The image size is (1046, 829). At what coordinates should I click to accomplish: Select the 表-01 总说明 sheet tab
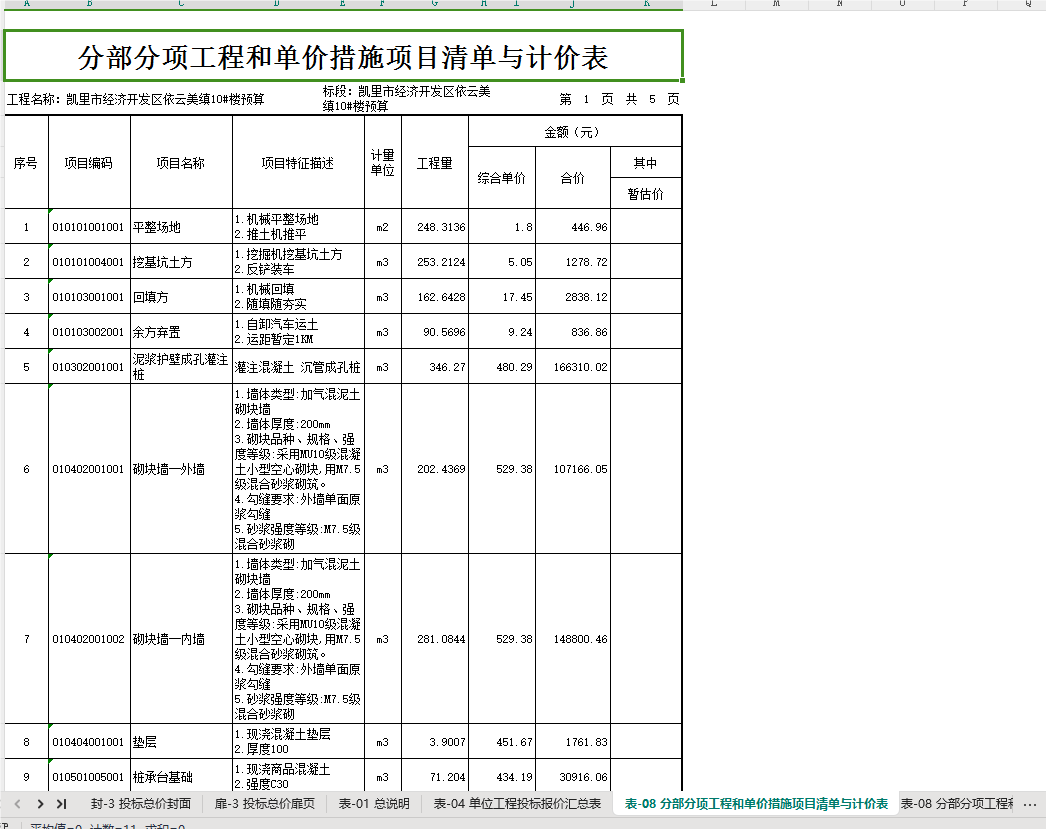click(374, 804)
